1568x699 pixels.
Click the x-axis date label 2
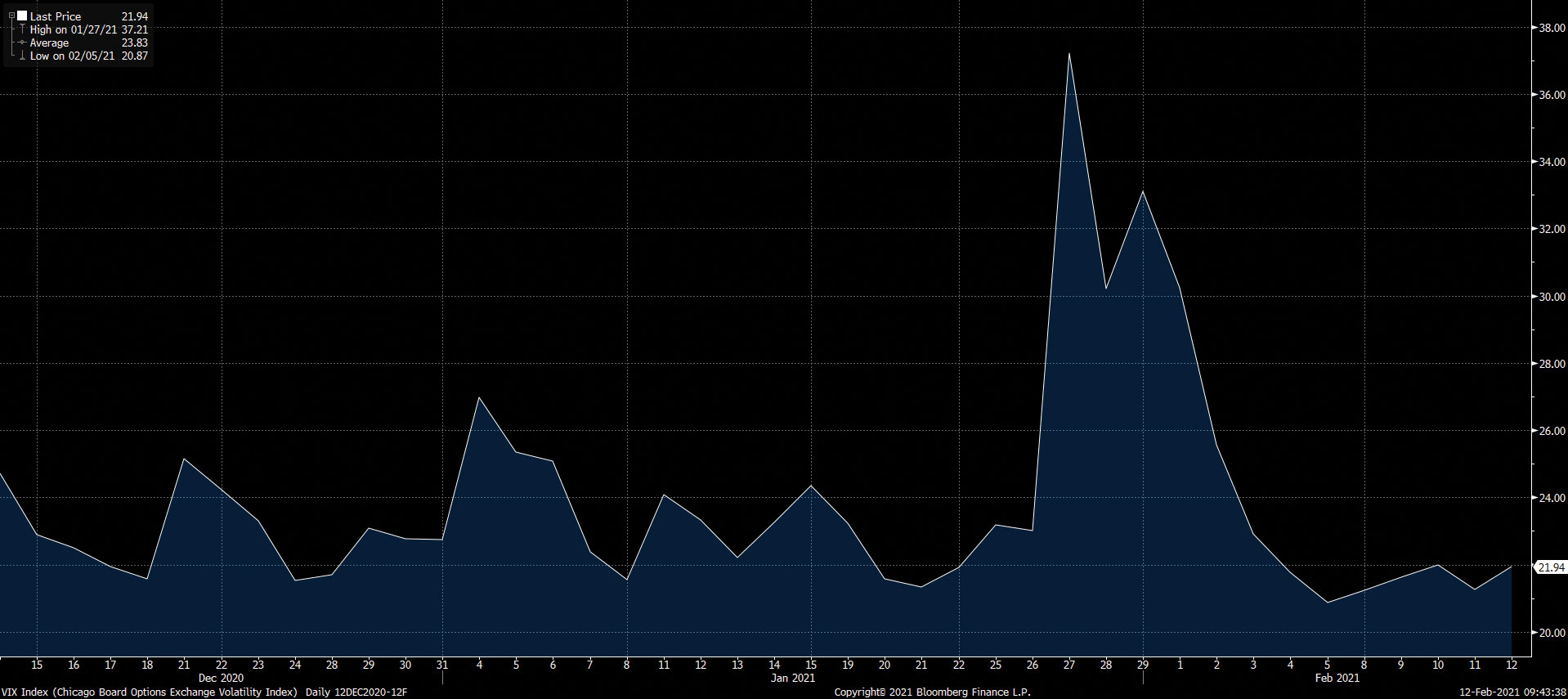point(1217,665)
